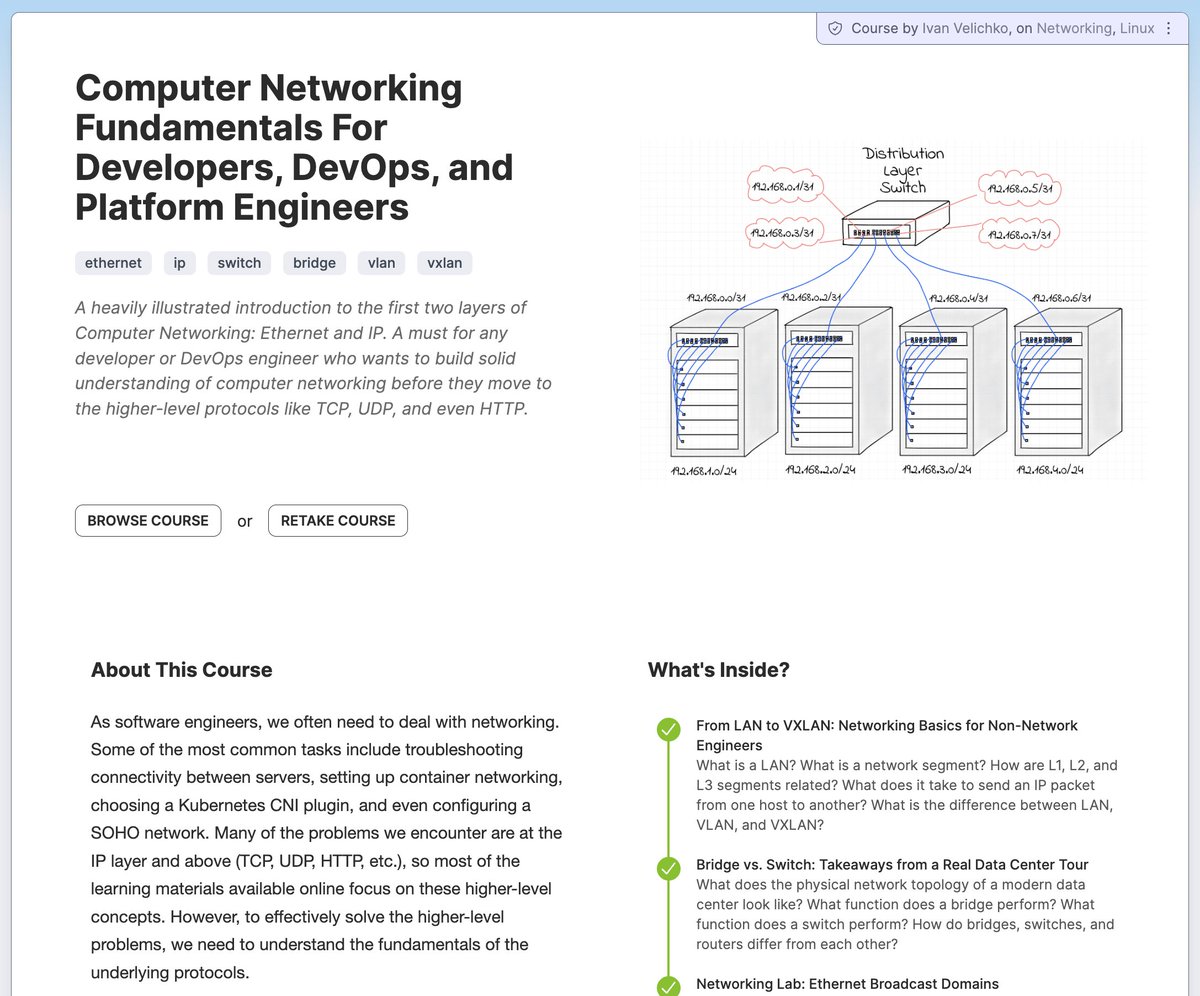
Task: Click the 'What is a LAN?' lesson description
Action: point(907,795)
